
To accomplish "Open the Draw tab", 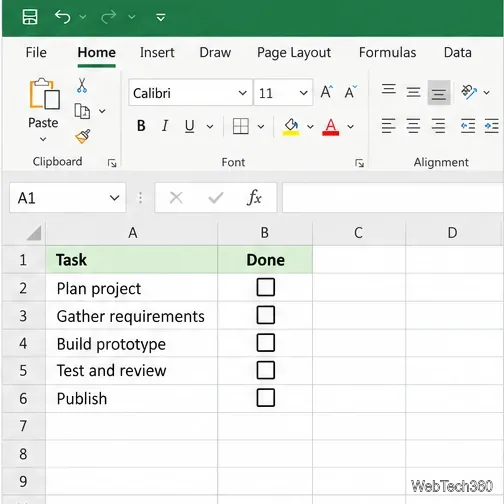I will coord(215,53).
